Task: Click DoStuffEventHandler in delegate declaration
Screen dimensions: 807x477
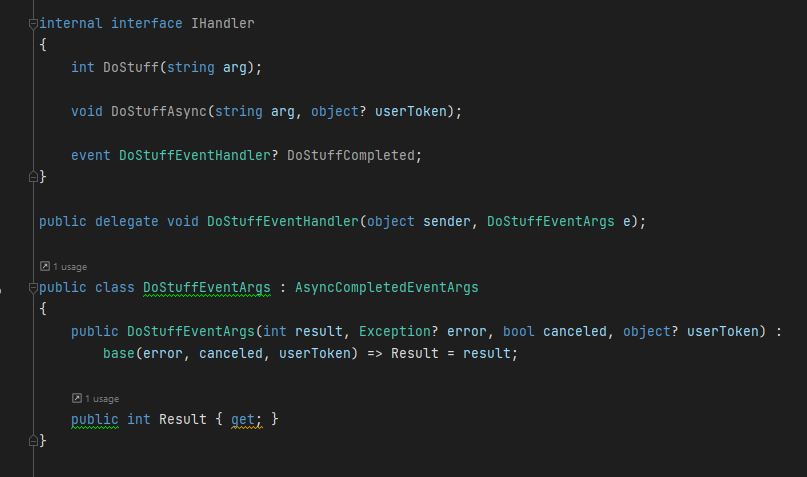Action: (283, 222)
